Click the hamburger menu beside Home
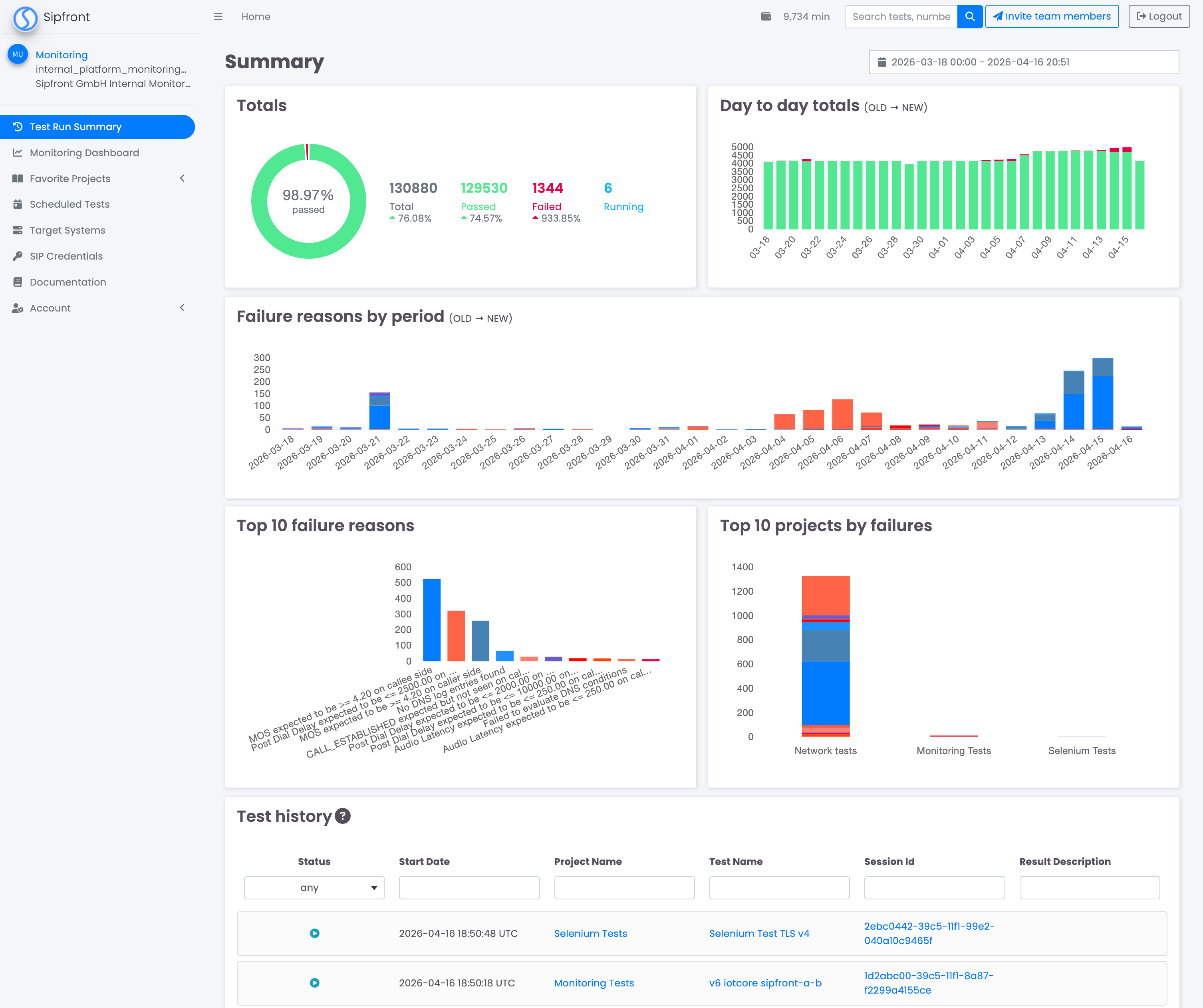This screenshot has height=1008, width=1203. tap(218, 17)
